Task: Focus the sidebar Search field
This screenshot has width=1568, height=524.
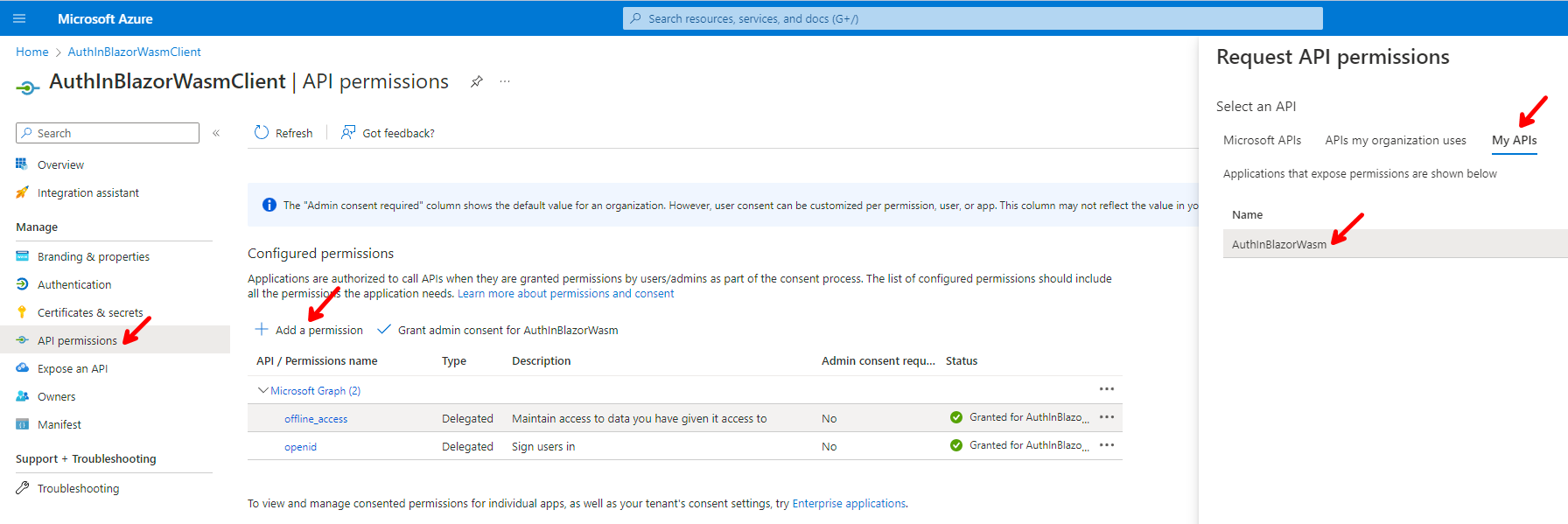Action: click(108, 133)
